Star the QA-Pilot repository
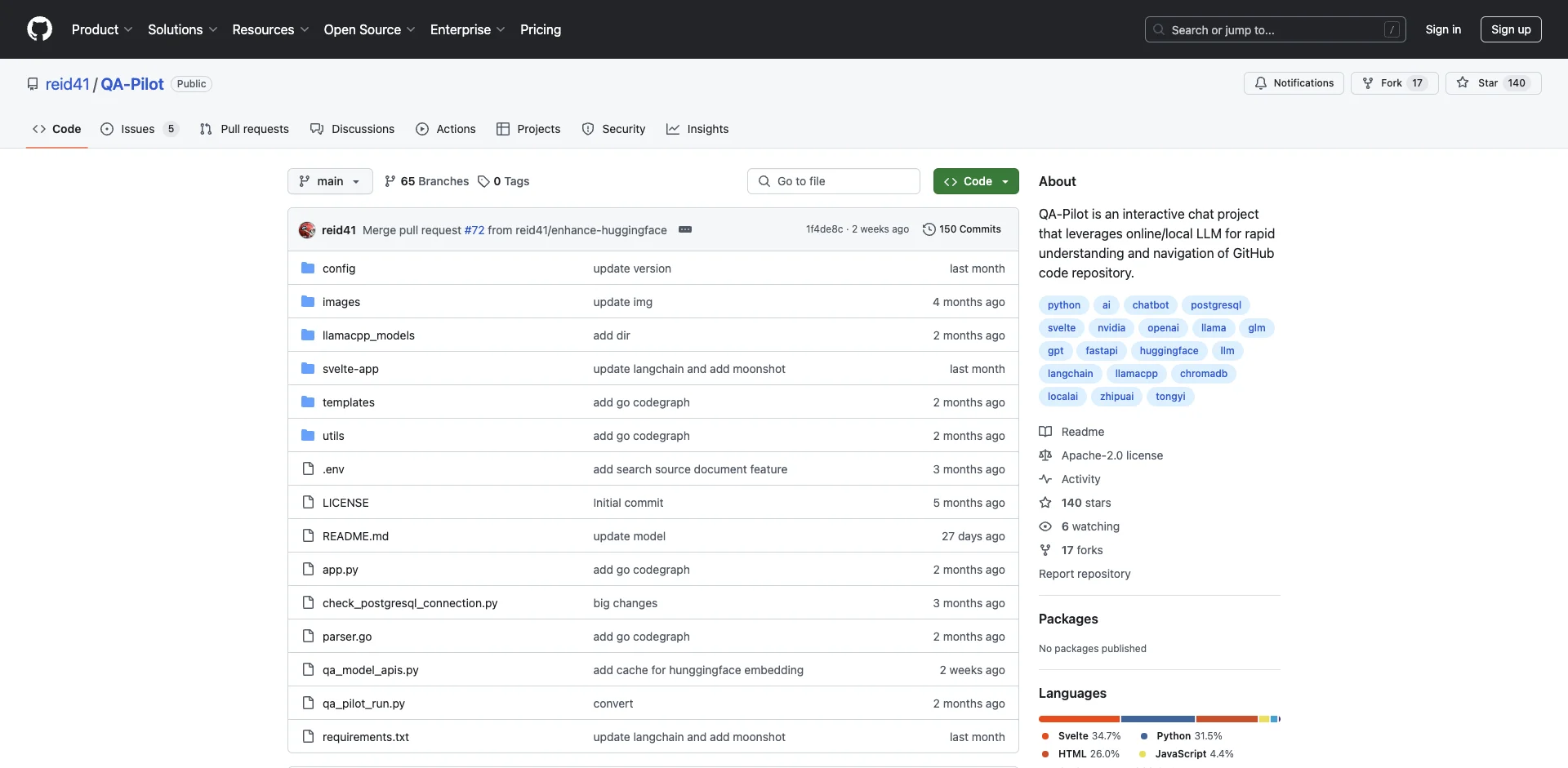 point(1493,83)
